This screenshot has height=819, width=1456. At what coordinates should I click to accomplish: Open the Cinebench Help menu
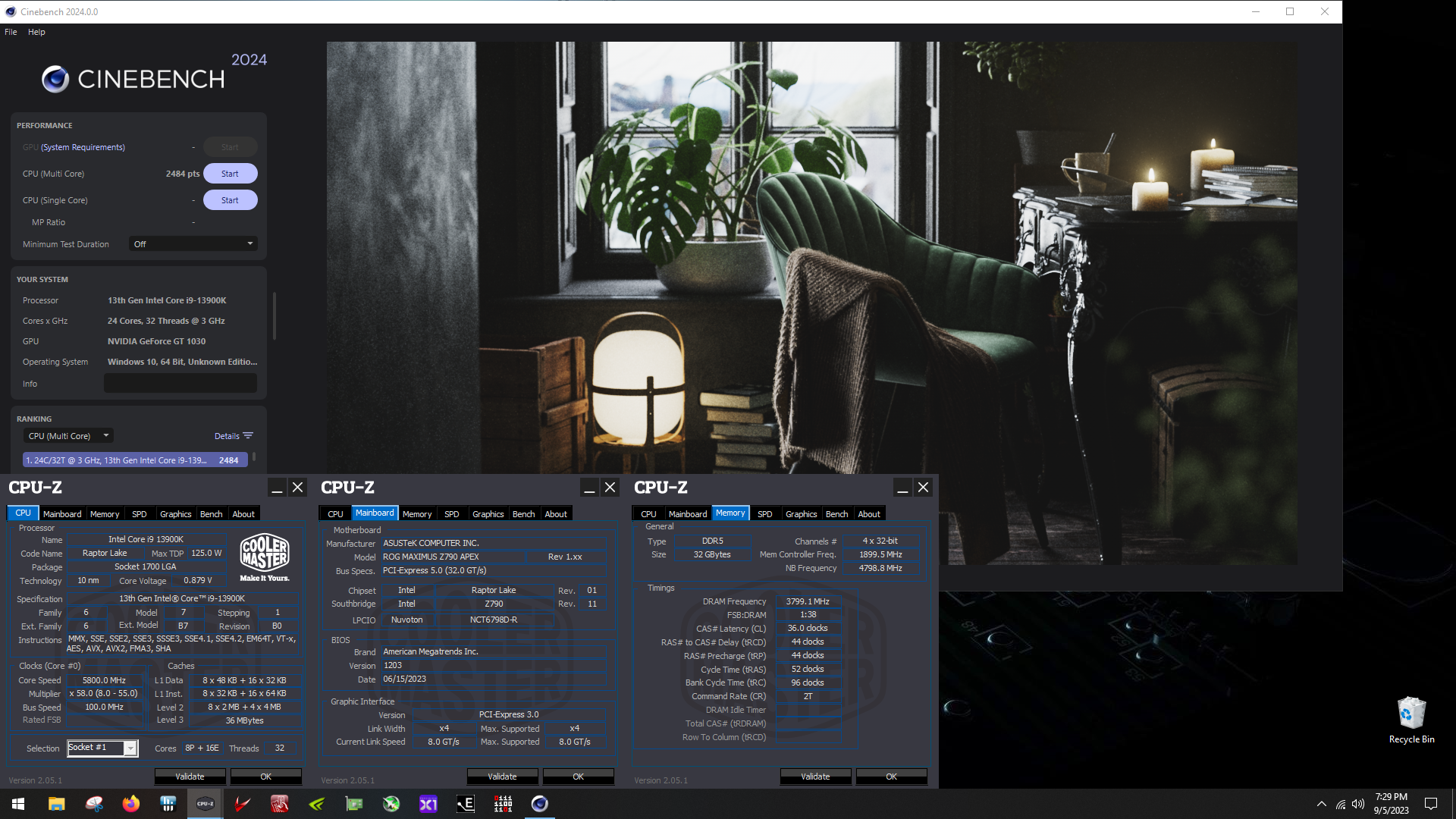[36, 32]
